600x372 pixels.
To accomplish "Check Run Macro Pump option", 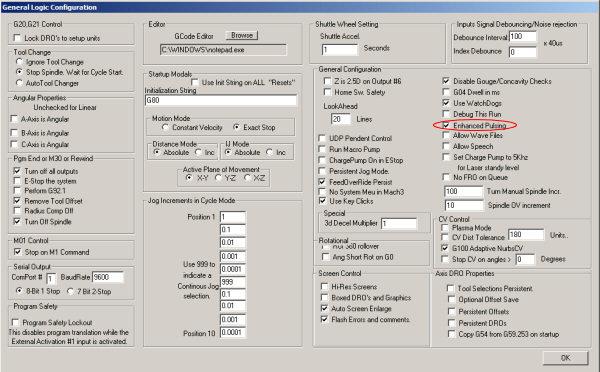I will (x=322, y=149).
